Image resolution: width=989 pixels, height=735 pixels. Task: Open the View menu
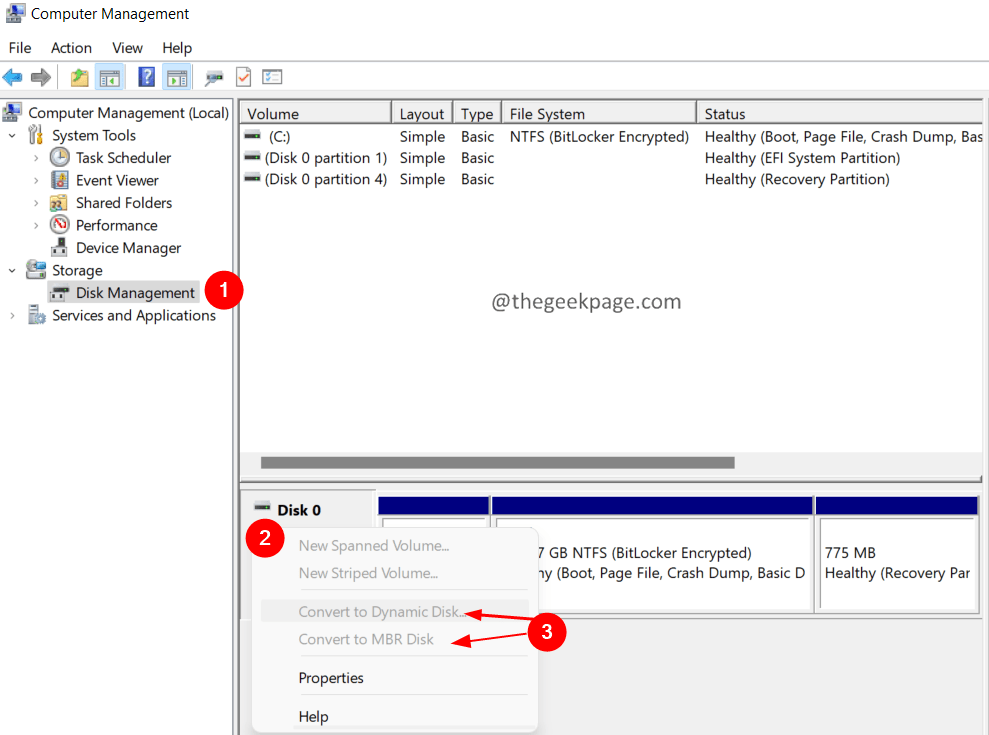pyautogui.click(x=127, y=48)
